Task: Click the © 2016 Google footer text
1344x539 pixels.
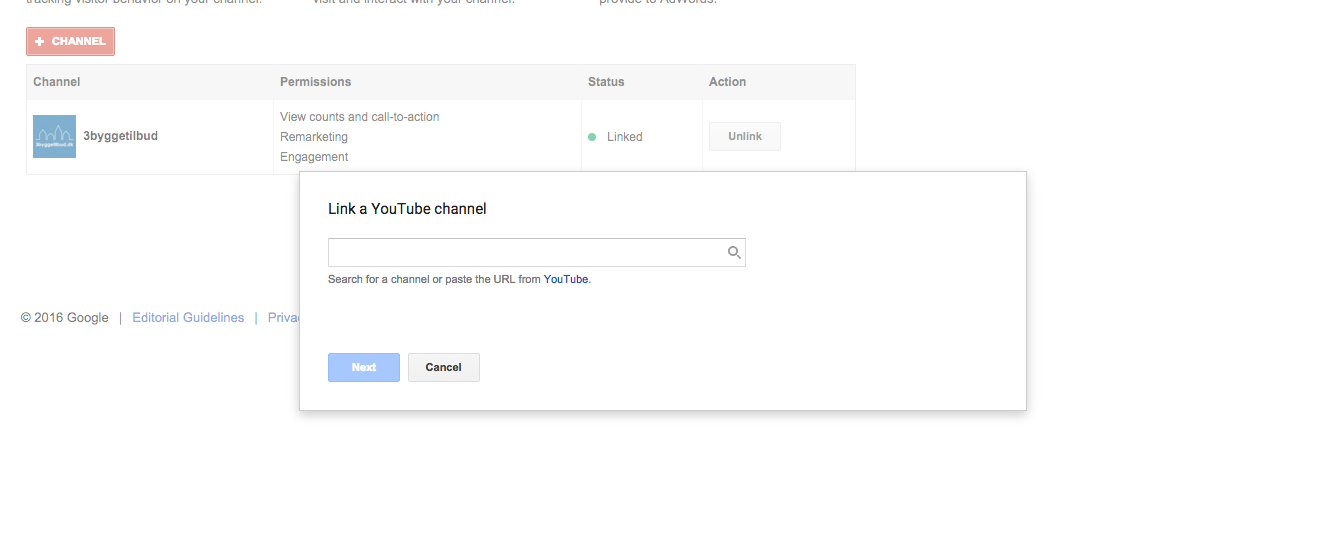Action: pyautogui.click(x=65, y=318)
